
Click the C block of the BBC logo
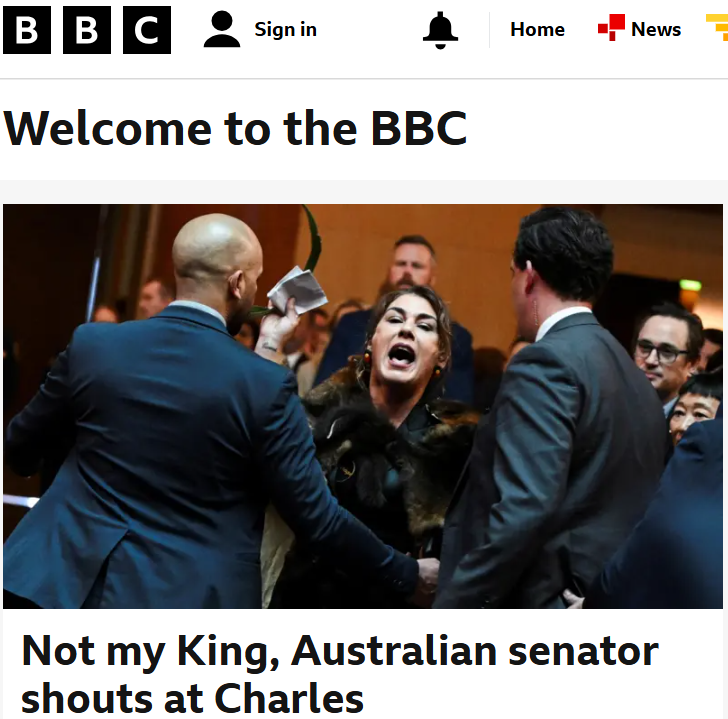pos(147,30)
